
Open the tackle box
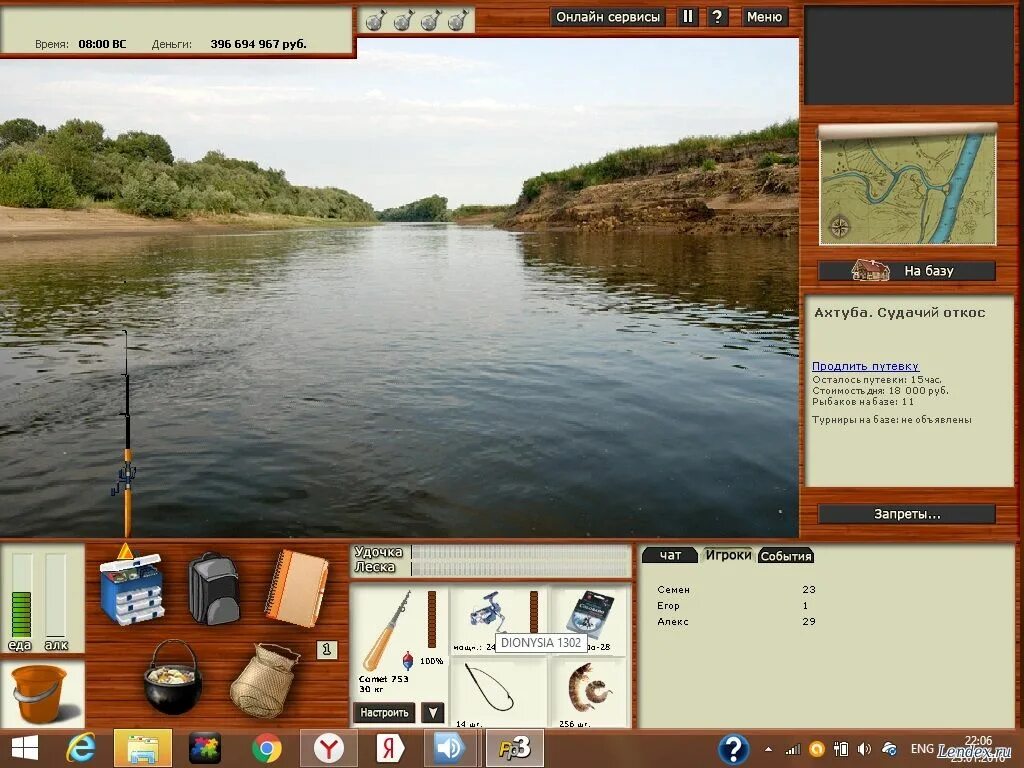(x=131, y=588)
